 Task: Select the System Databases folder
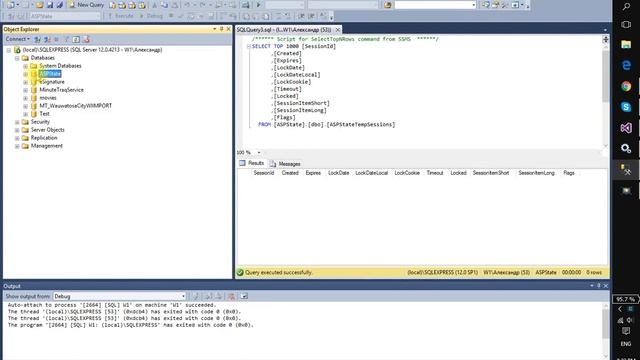point(60,66)
